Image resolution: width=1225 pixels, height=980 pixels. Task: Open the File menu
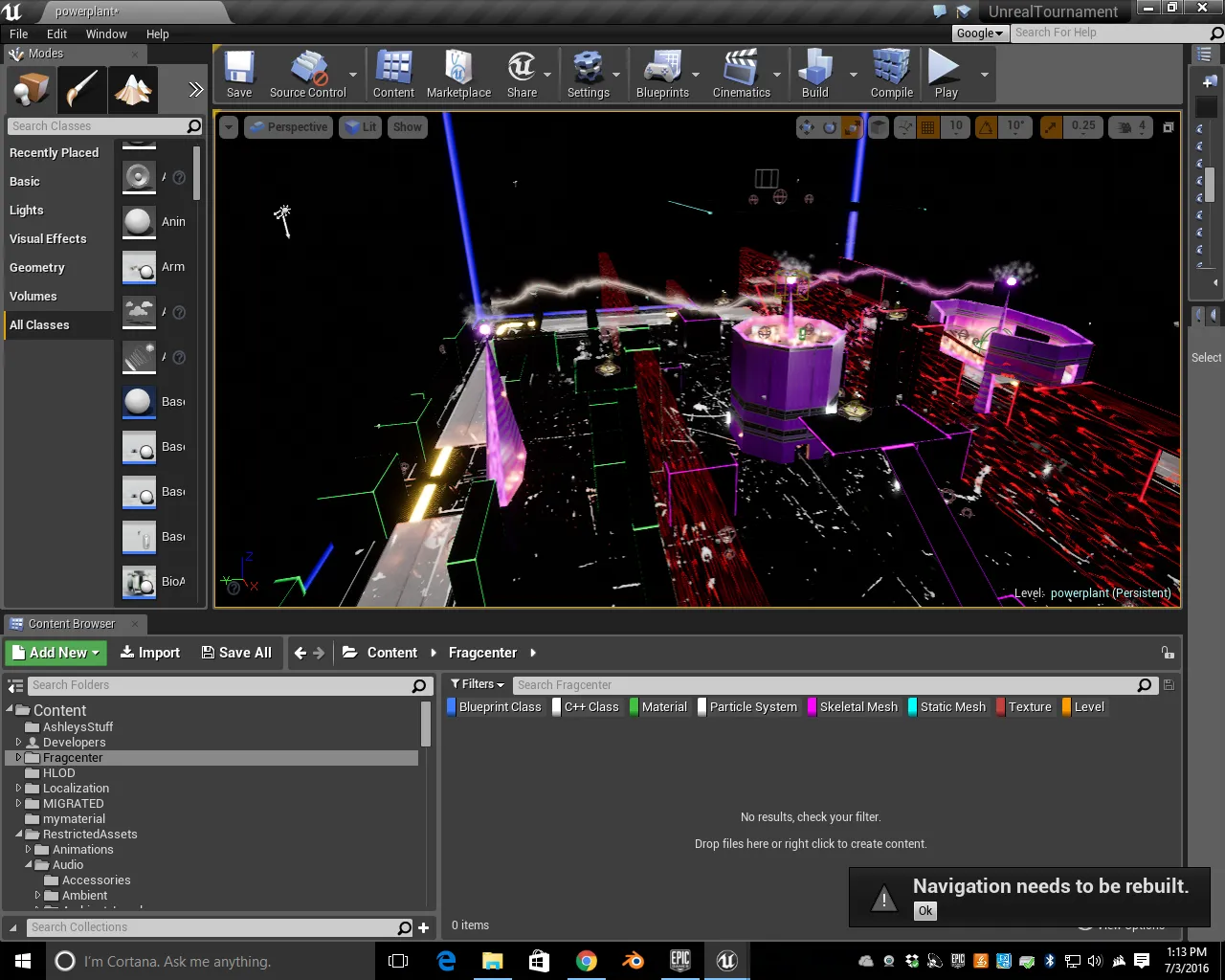19,33
